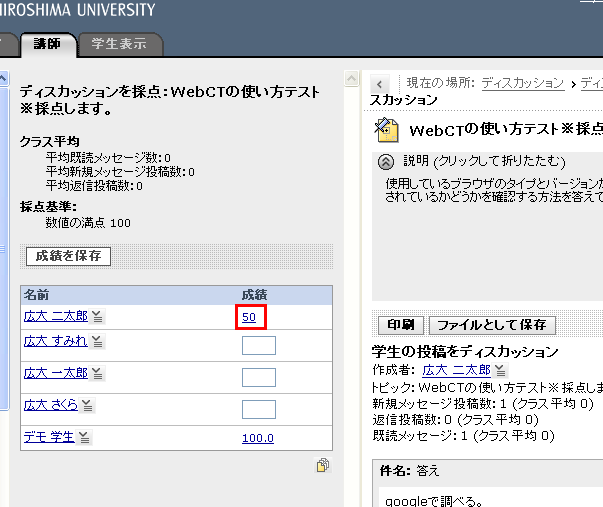The image size is (603, 507).
Task: Switch to the 学生表示 tab
Action: coord(120,44)
